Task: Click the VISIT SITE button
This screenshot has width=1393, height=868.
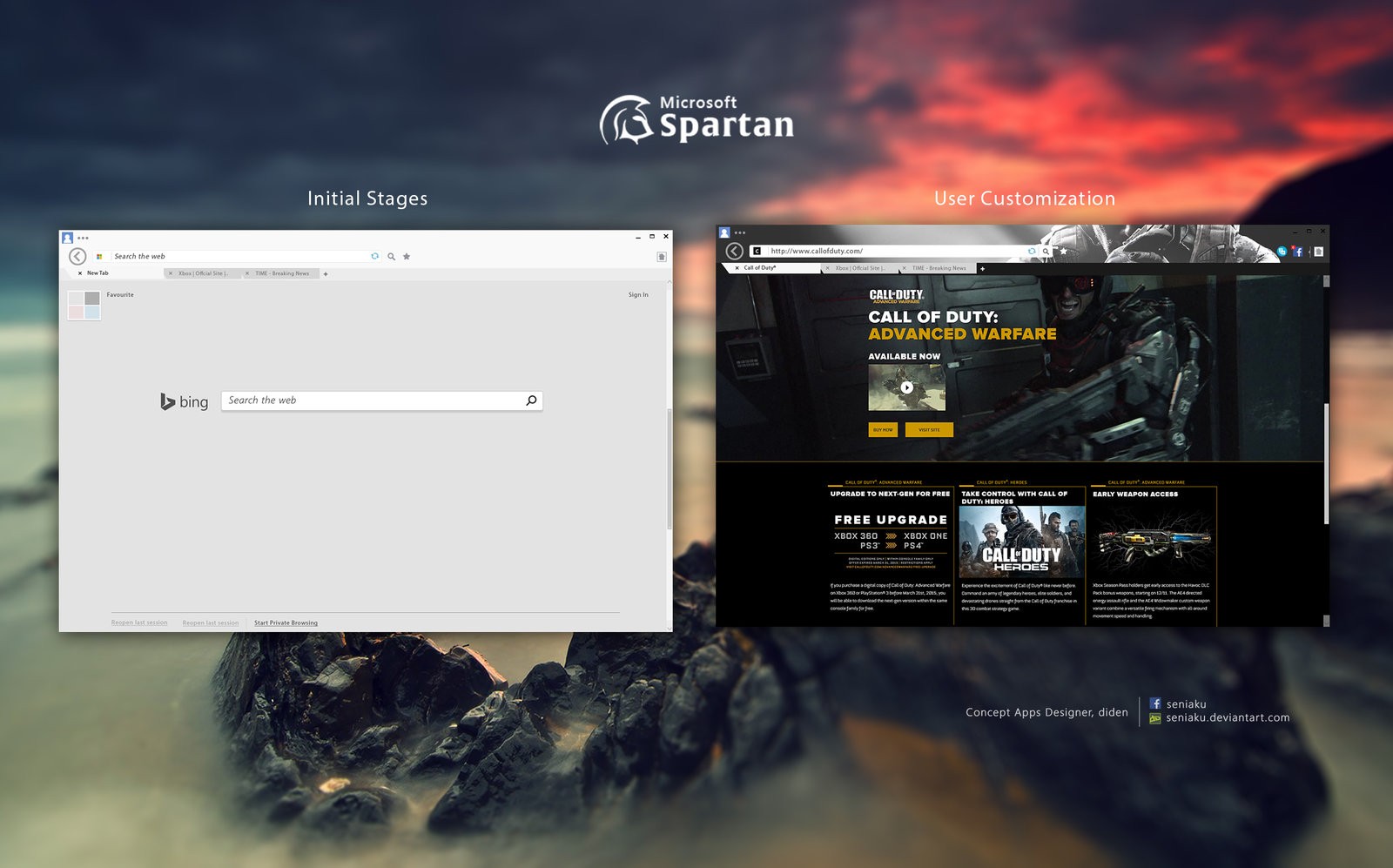Action: click(x=929, y=429)
